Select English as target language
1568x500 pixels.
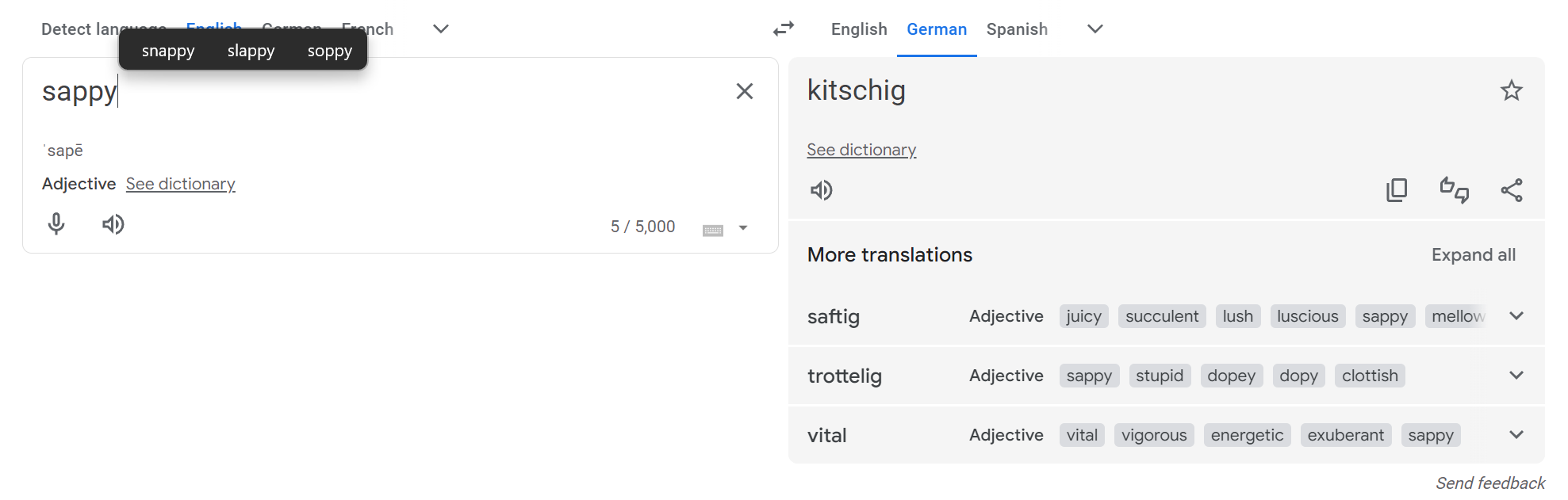click(859, 29)
